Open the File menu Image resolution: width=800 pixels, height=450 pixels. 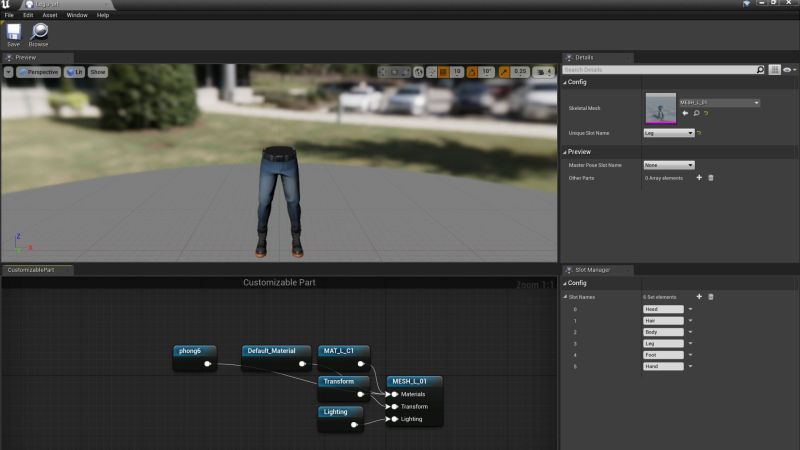[9, 15]
